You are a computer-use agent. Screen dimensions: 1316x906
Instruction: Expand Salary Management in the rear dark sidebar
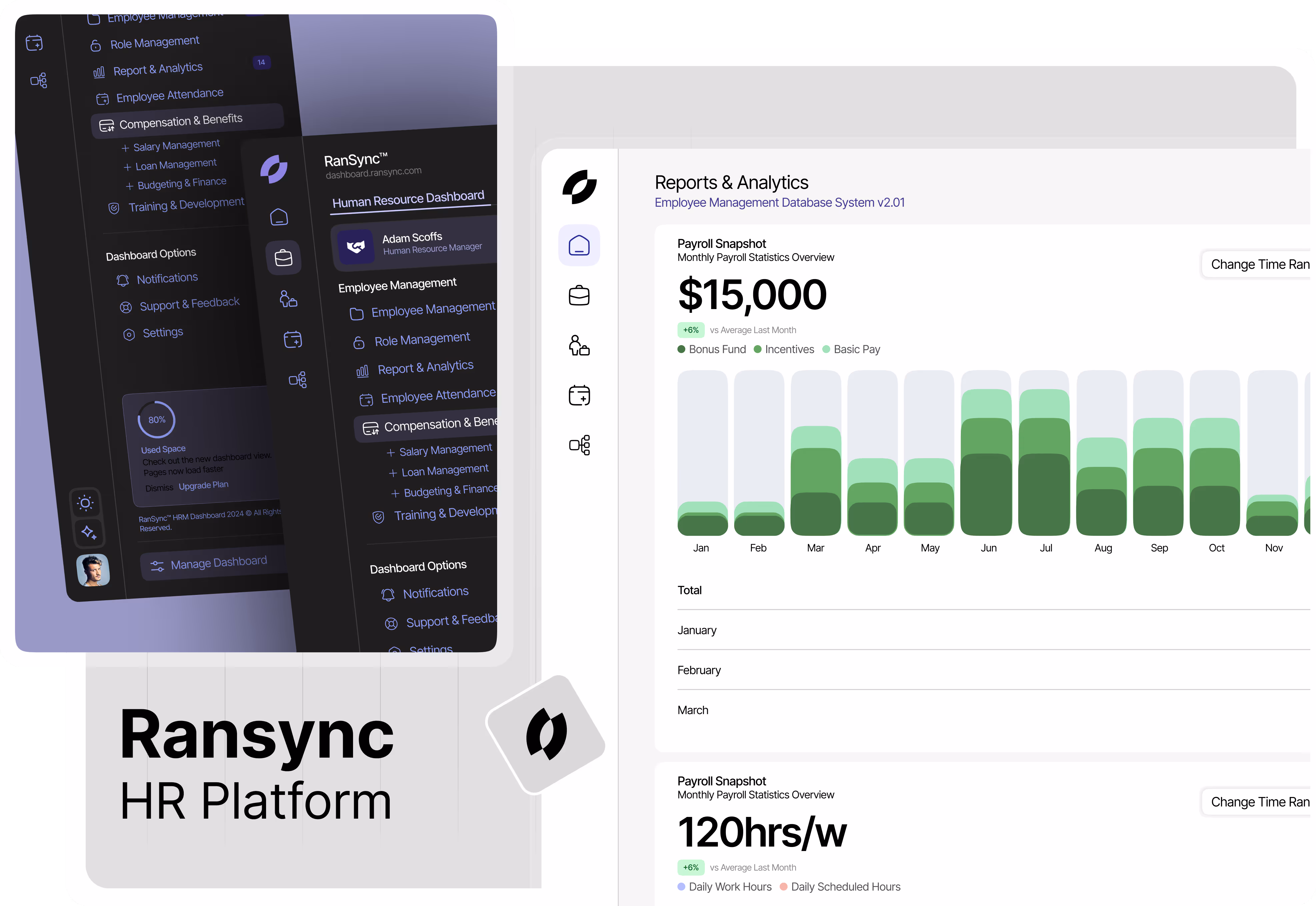(x=170, y=146)
